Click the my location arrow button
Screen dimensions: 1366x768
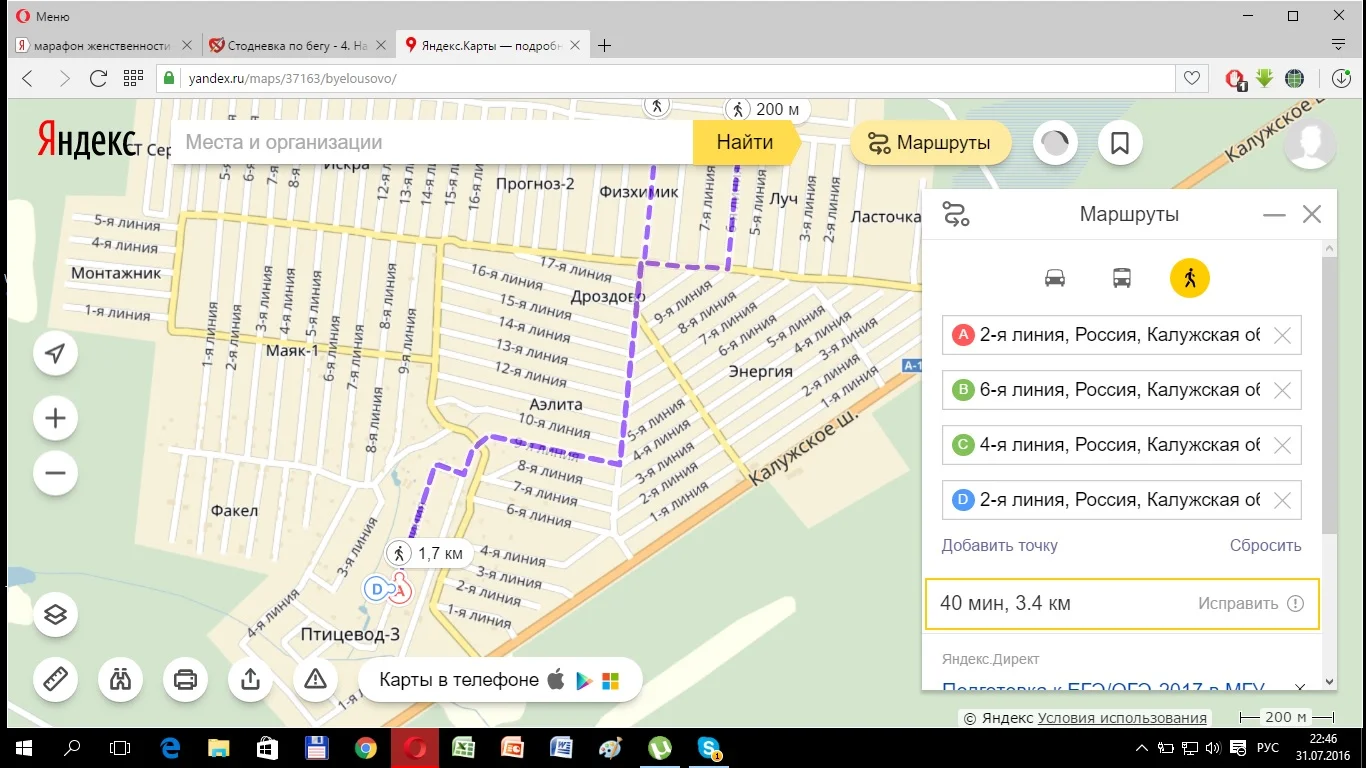tap(55, 354)
